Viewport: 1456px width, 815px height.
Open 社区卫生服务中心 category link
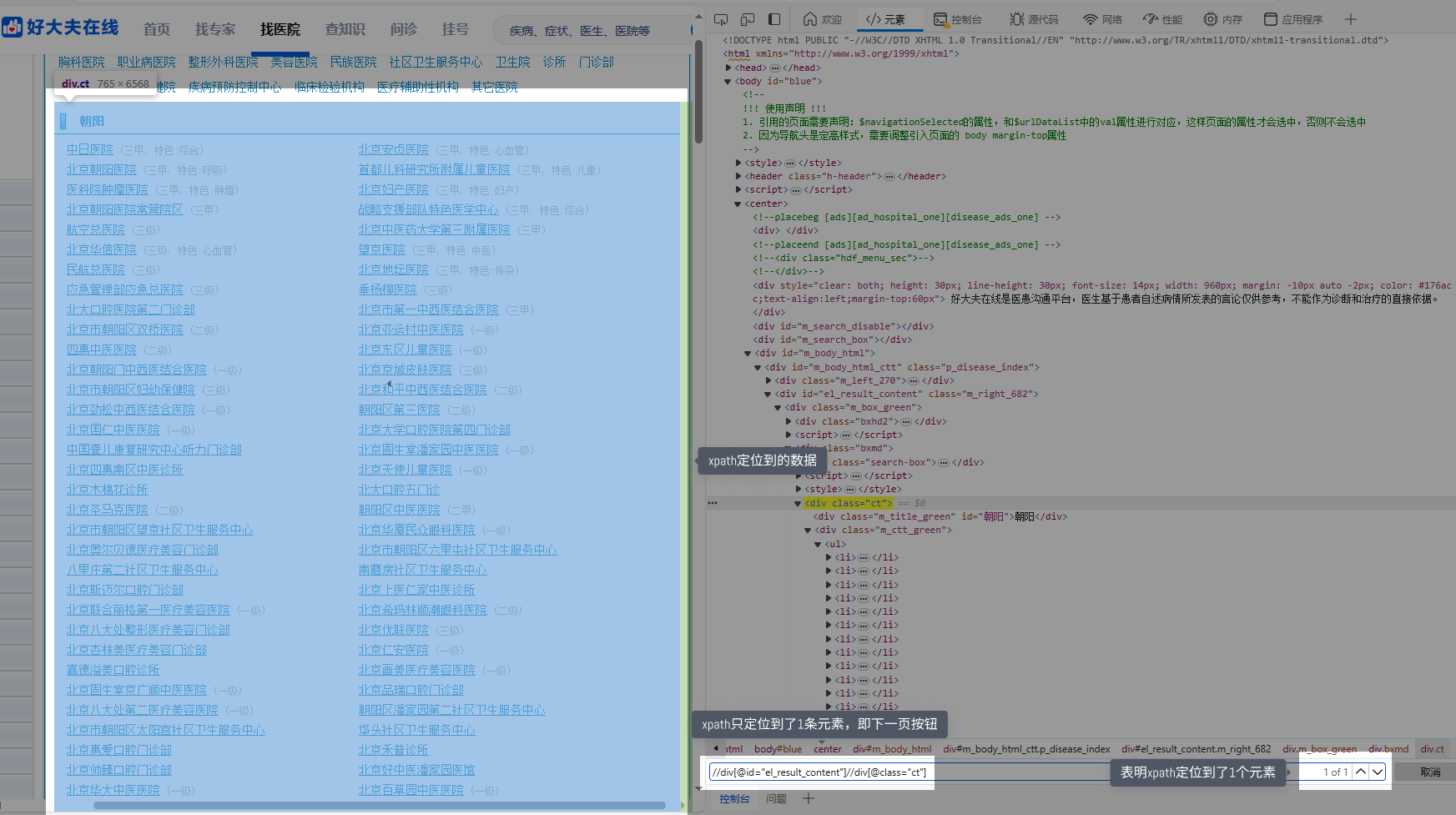click(x=436, y=62)
